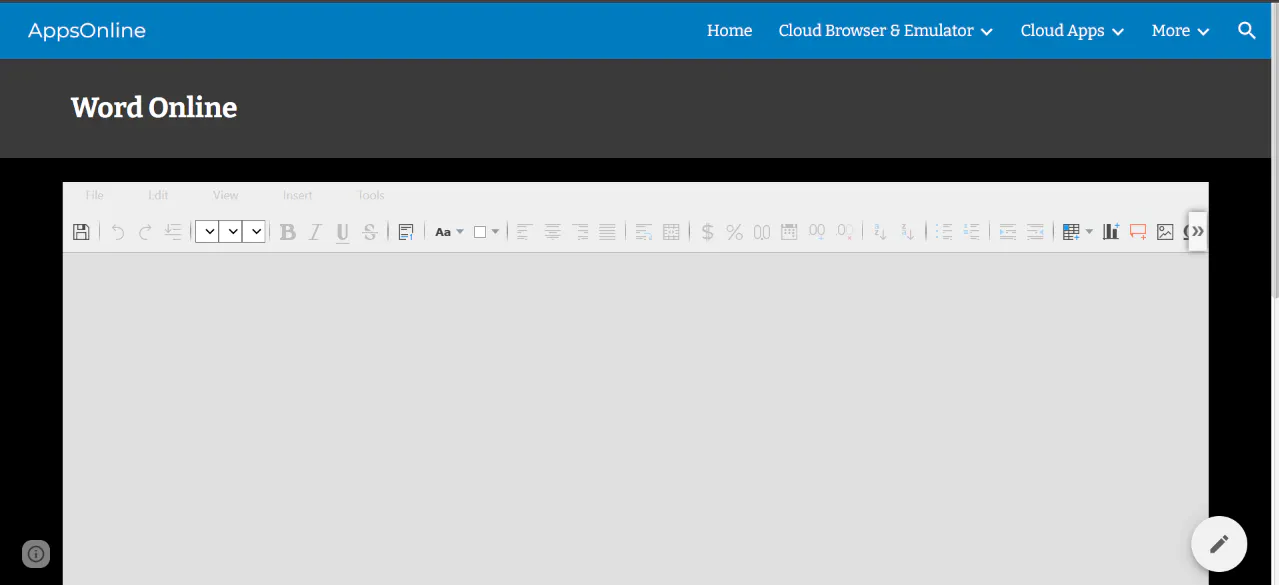Insert an image from the toolbar

(1165, 232)
